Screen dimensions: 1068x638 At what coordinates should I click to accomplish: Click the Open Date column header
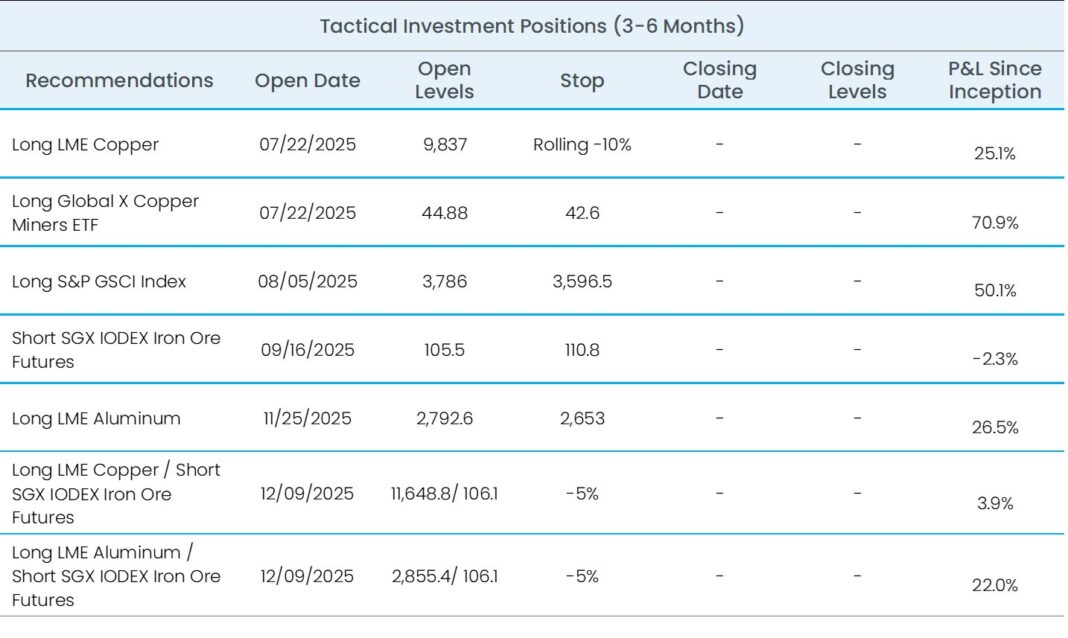click(x=307, y=81)
